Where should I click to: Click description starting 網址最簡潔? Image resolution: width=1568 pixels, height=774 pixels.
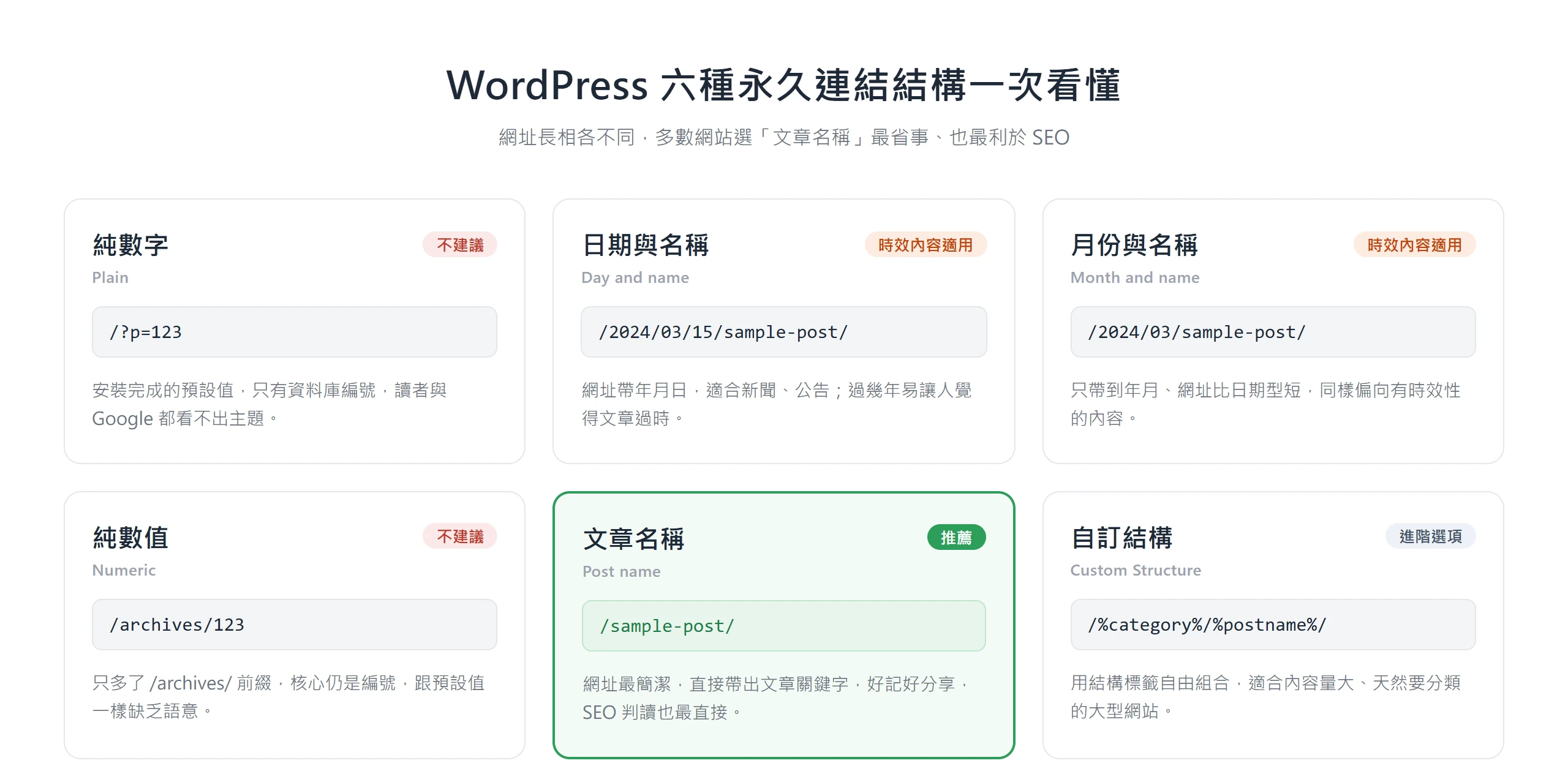776,698
